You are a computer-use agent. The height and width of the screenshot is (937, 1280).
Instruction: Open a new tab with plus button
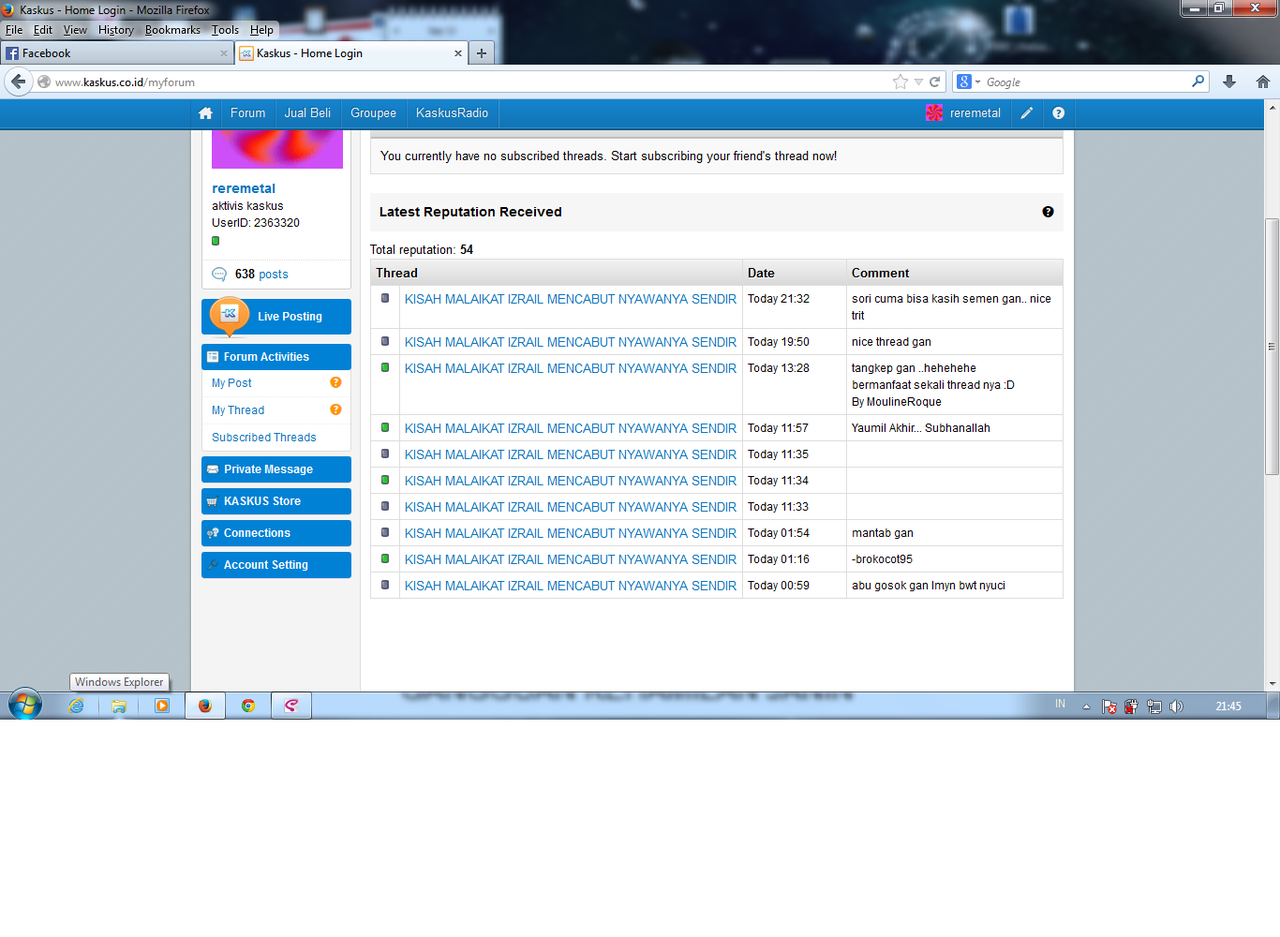click(481, 53)
